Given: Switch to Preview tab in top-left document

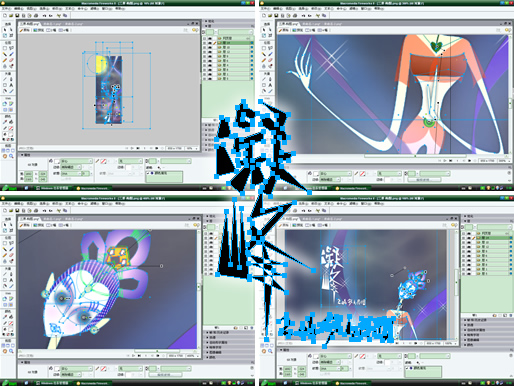Looking at the screenshot, I should tap(39, 30).
